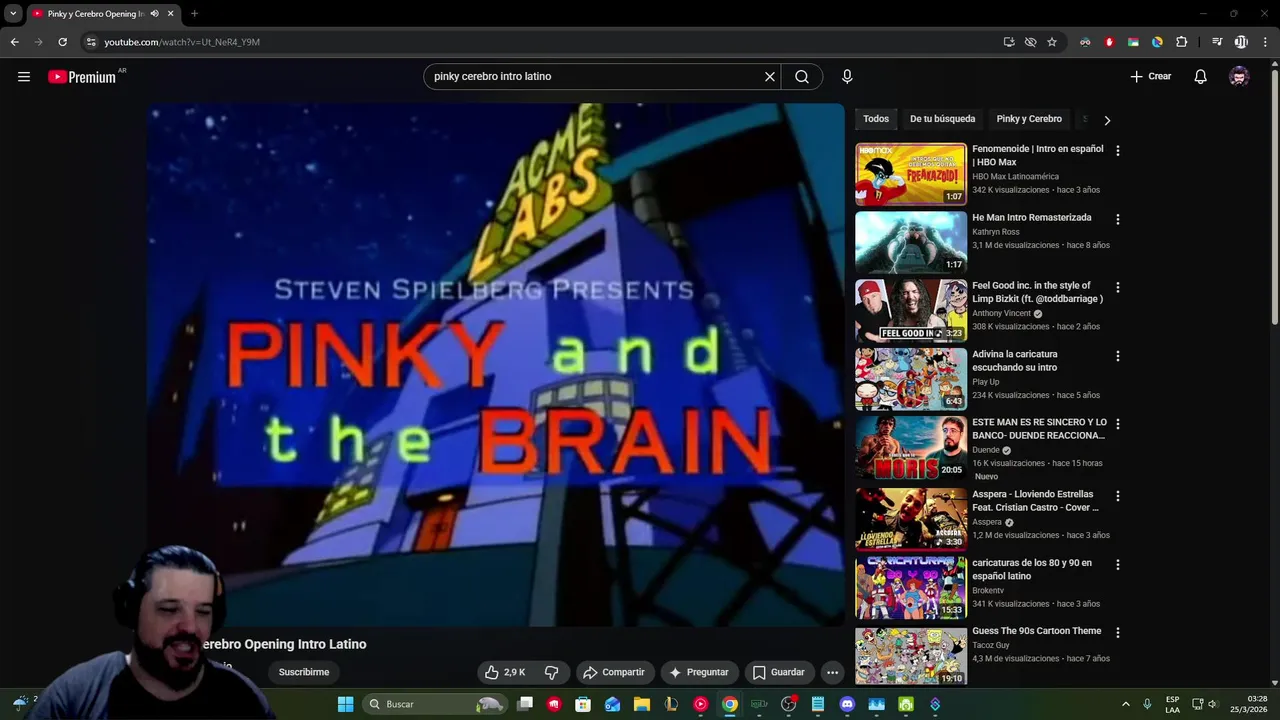Open the notifications bell
The image size is (1280, 720).
[1201, 76]
